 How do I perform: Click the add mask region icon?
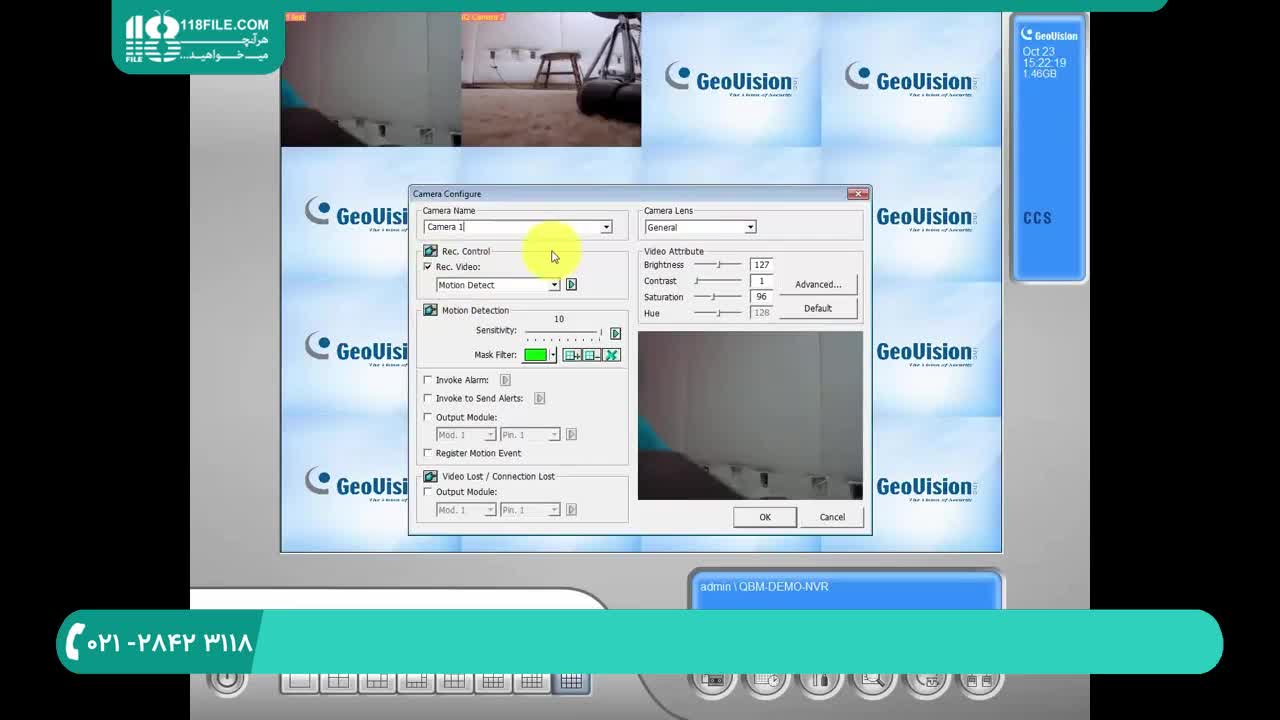(572, 355)
